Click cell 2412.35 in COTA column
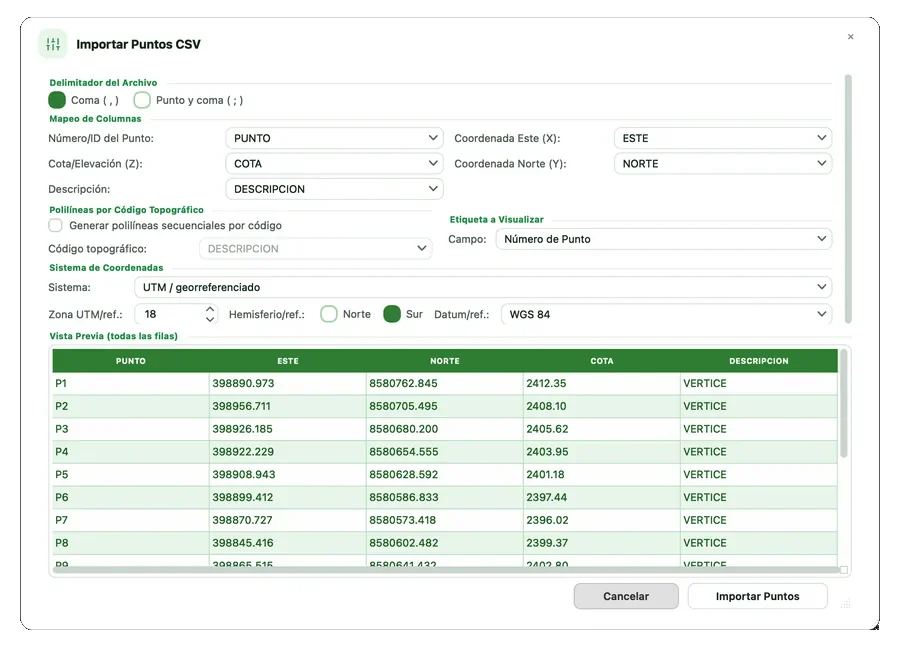 [x=602, y=383]
